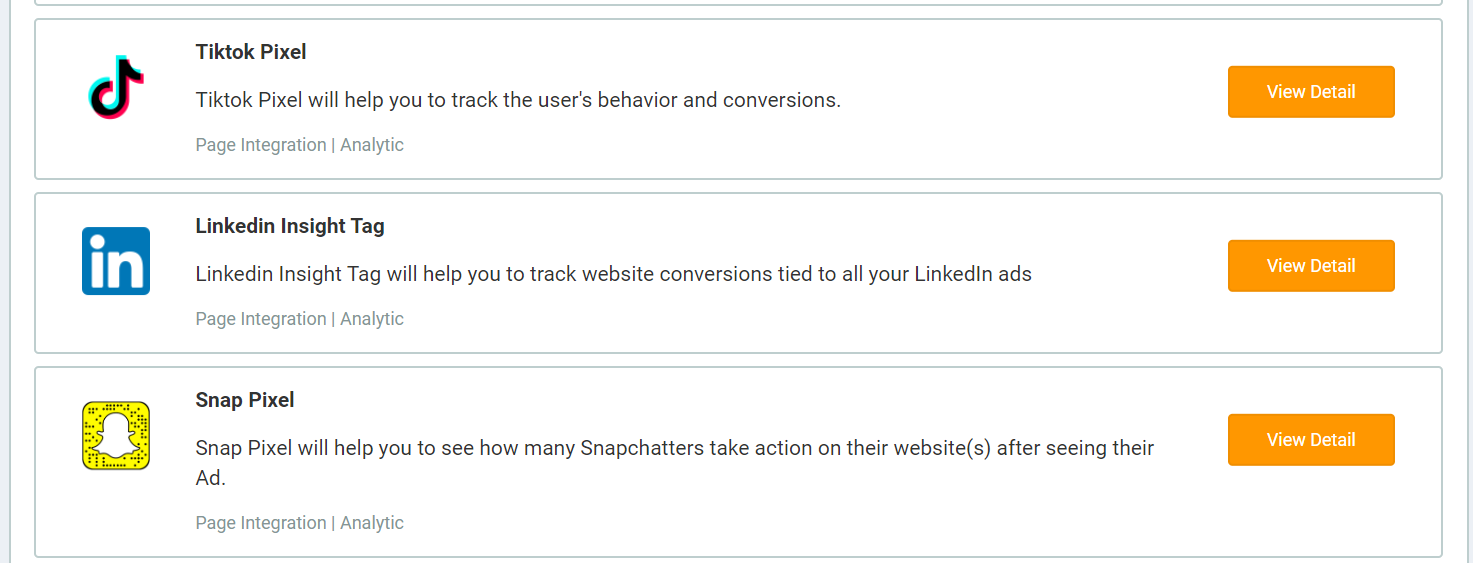The height and width of the screenshot is (563, 1473).
Task: Click the Linkedin Insight Tag title
Action: (x=290, y=226)
